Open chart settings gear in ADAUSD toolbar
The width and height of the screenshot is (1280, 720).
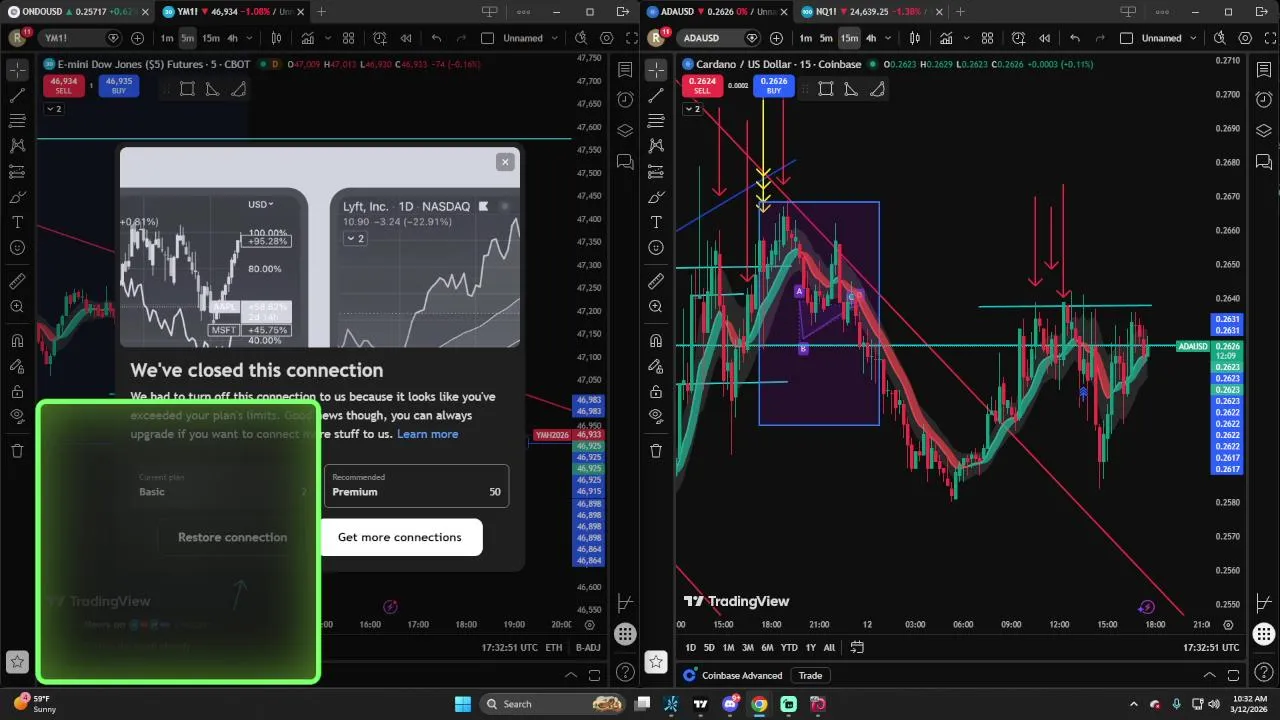(1246, 38)
